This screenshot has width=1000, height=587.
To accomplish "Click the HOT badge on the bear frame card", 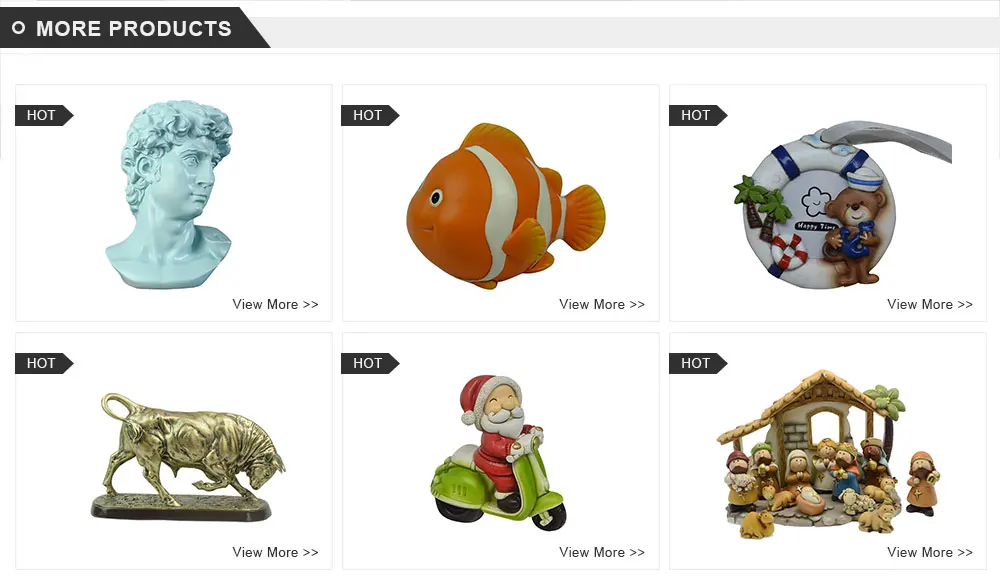I will [698, 115].
